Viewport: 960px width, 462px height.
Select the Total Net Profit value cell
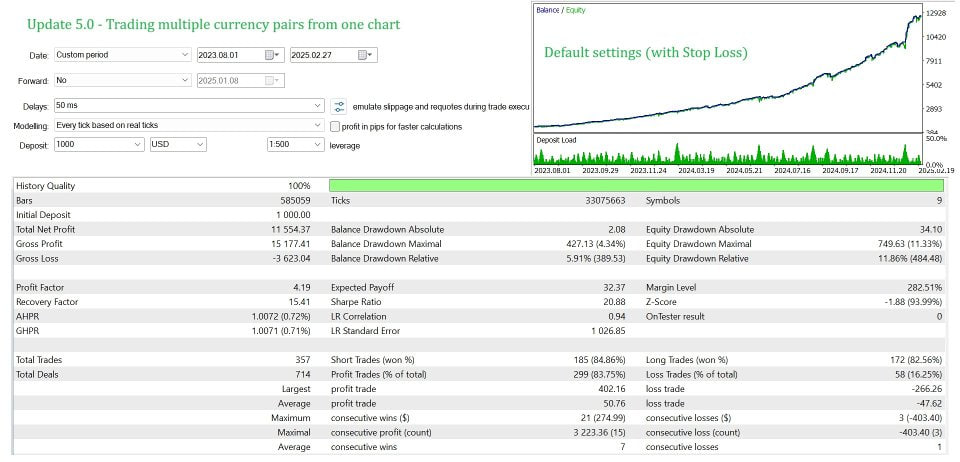click(x=283, y=229)
